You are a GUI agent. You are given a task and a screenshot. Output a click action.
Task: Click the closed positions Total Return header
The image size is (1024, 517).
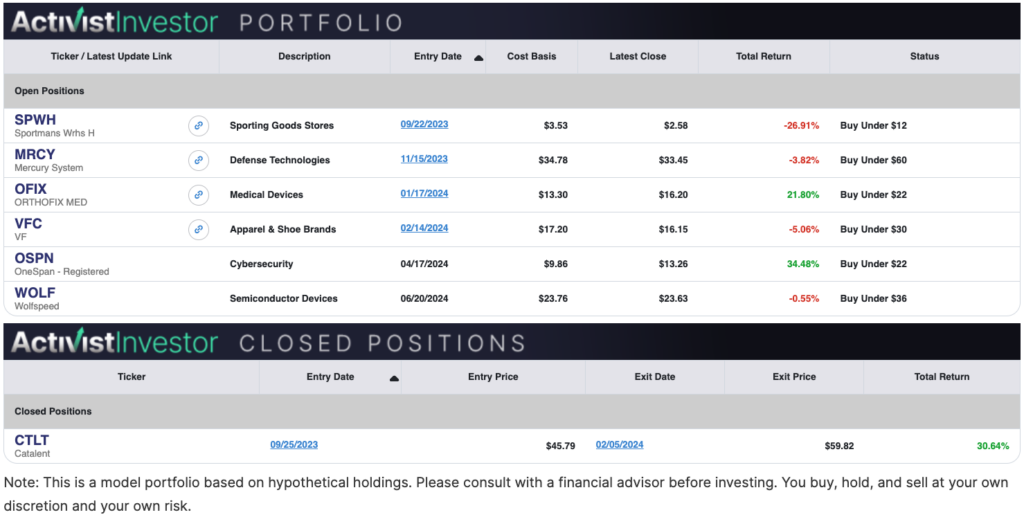click(x=942, y=377)
